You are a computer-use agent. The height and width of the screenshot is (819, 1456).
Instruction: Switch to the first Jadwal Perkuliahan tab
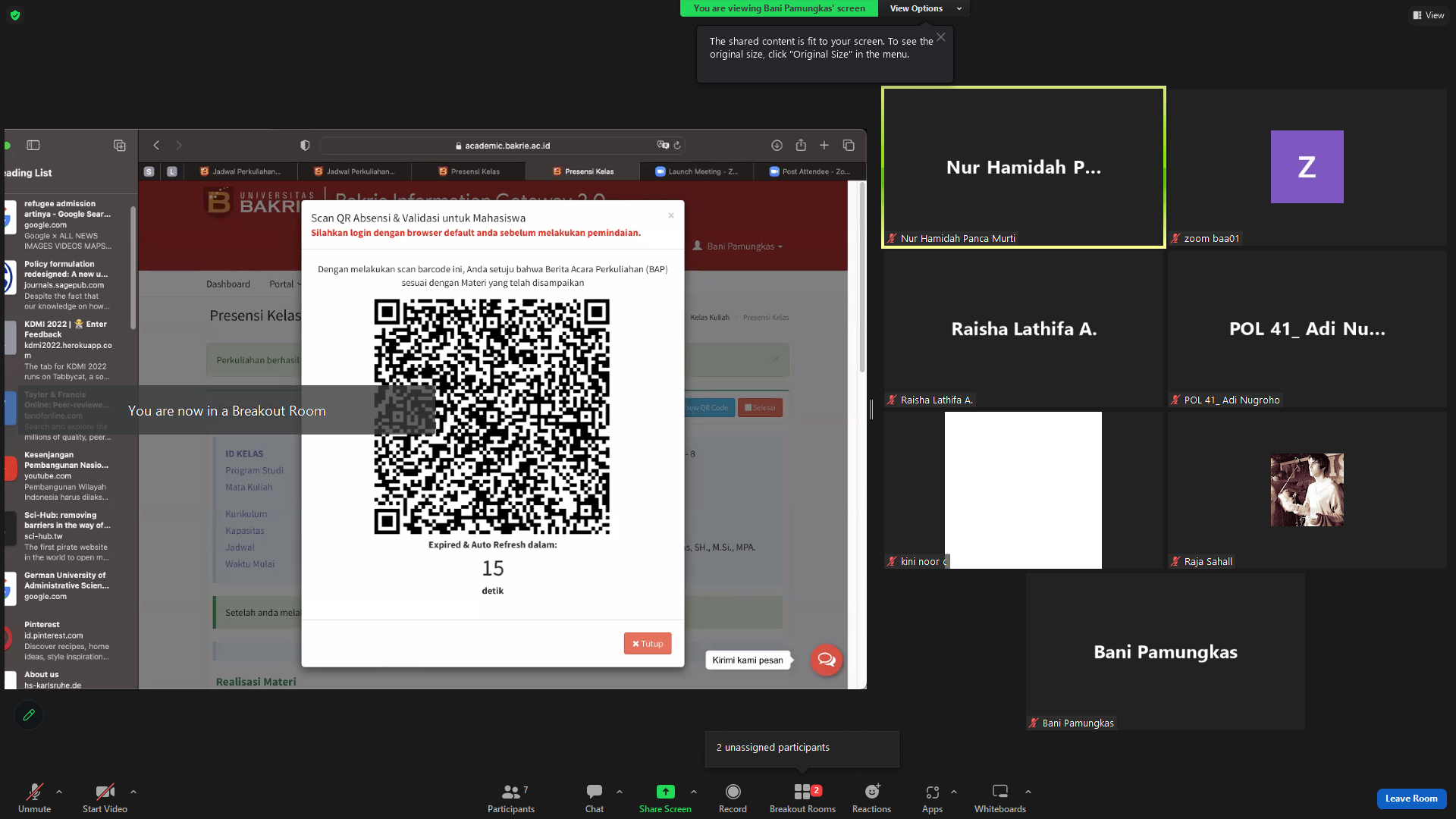point(240,171)
